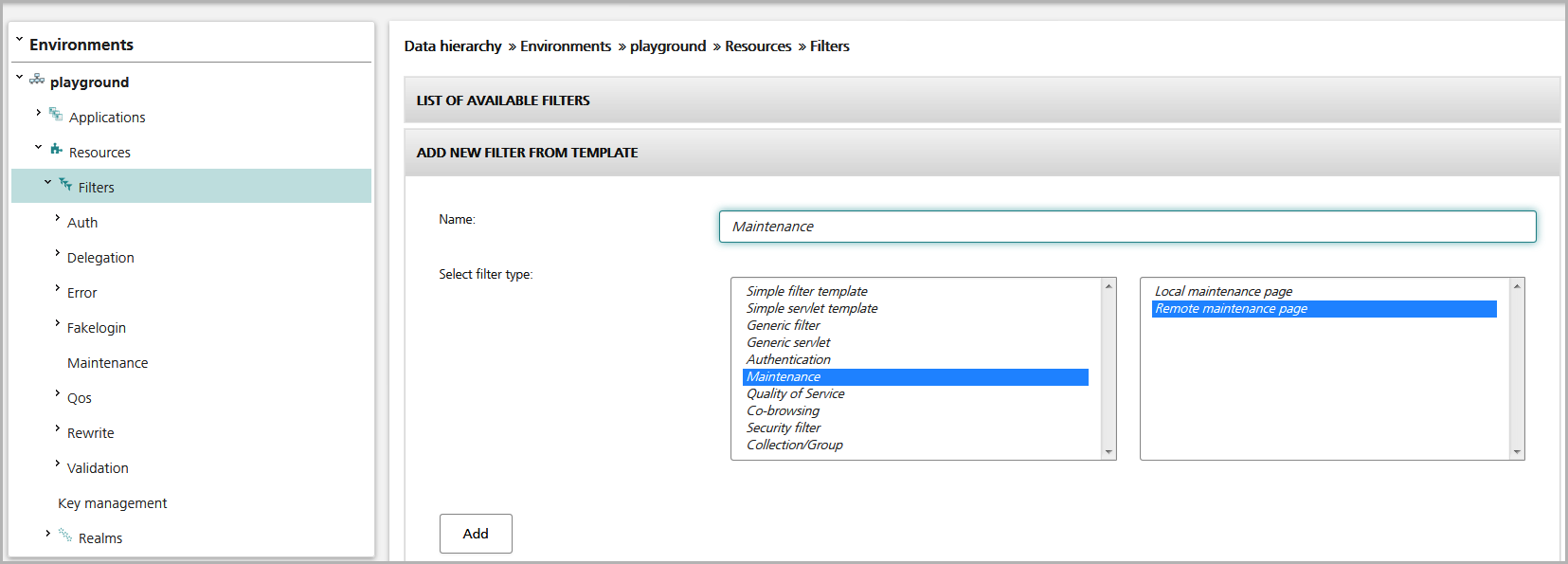Expand the Fakelogin folder arrow
The width and height of the screenshot is (1568, 564).
click(57, 322)
